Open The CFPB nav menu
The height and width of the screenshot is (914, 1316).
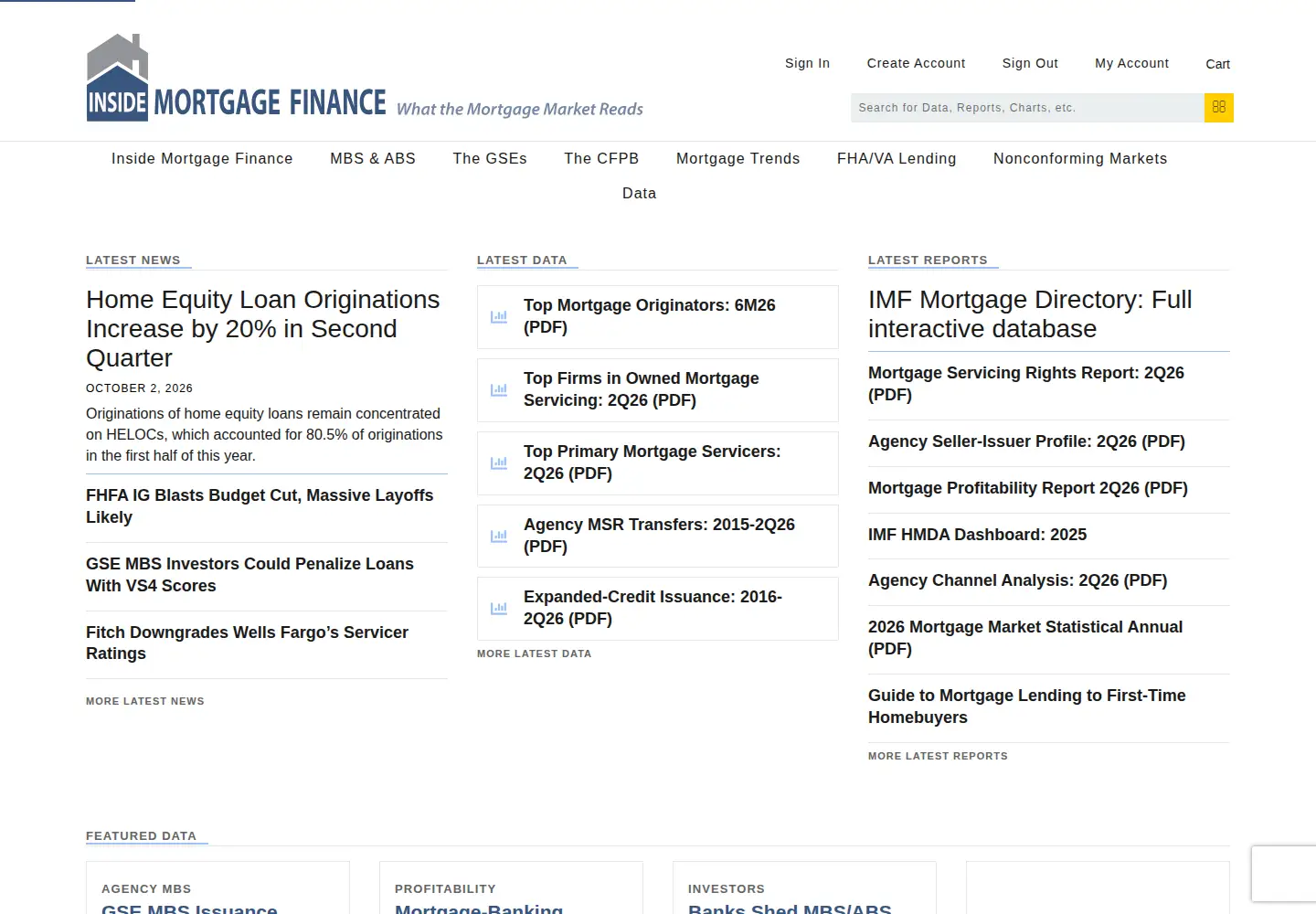coord(601,158)
